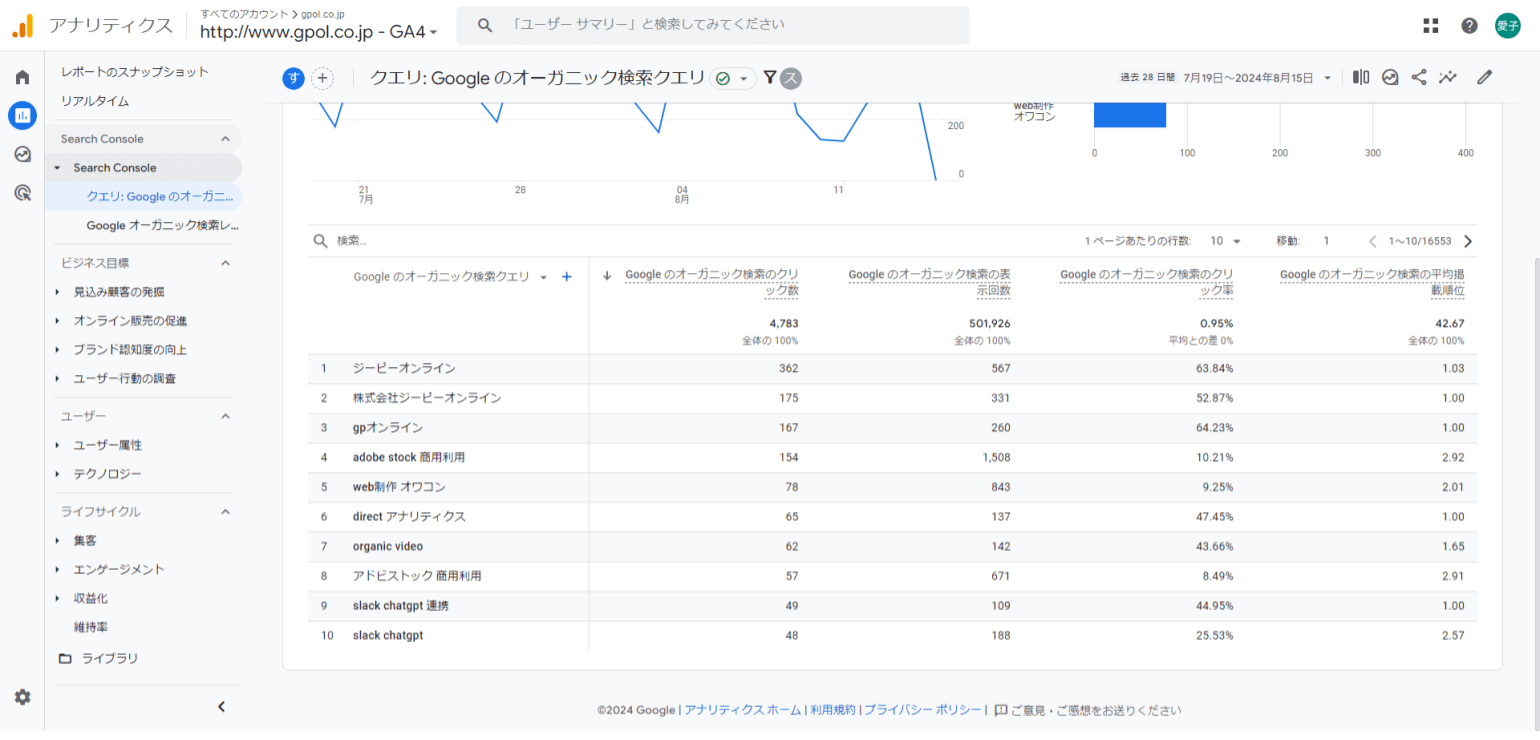The width and height of the screenshot is (1540, 740).
Task: Select クエリ: Google のオーガニック検索 sidebar item
Action: (x=143, y=197)
